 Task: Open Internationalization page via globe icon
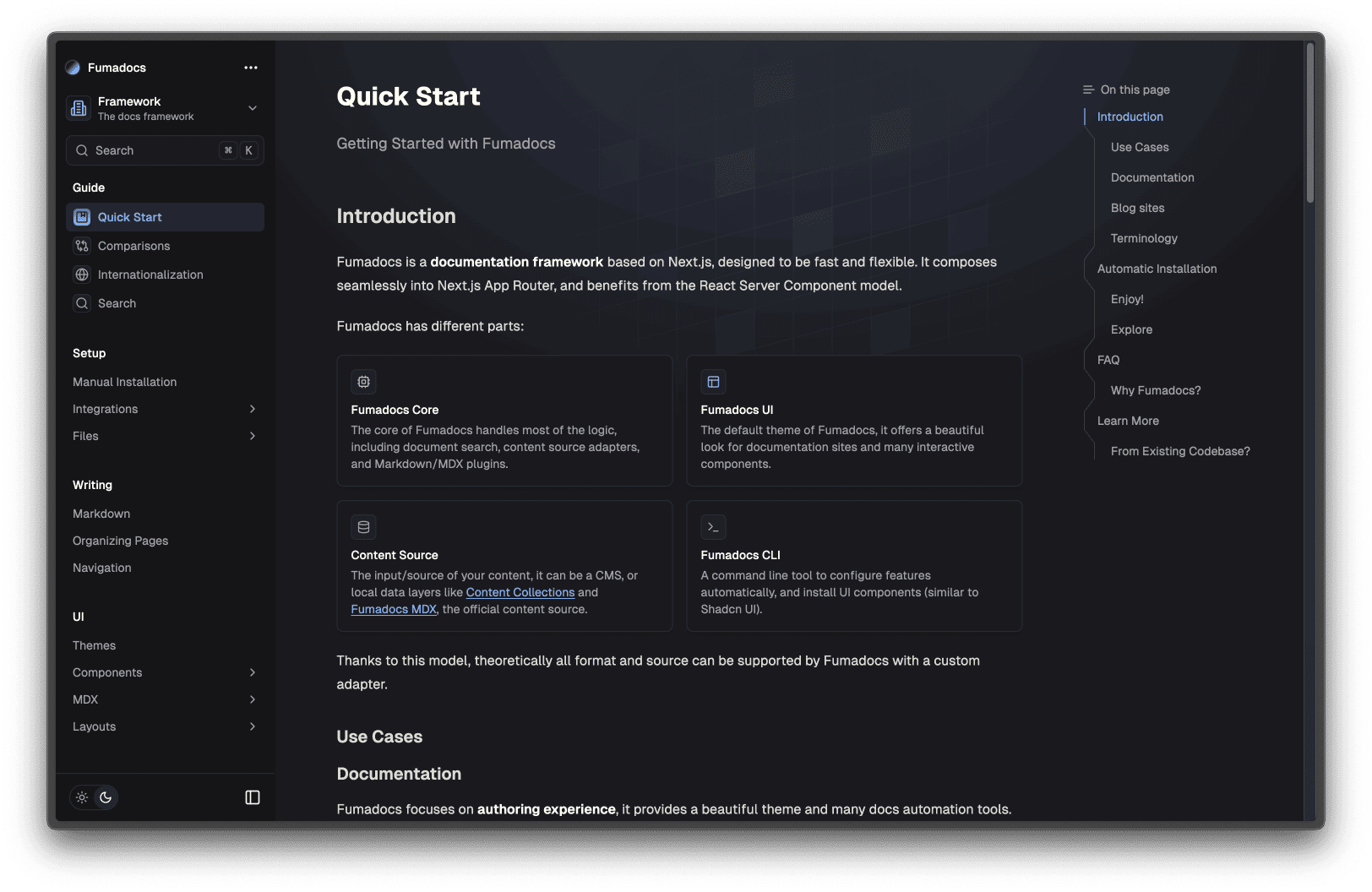tap(82, 275)
